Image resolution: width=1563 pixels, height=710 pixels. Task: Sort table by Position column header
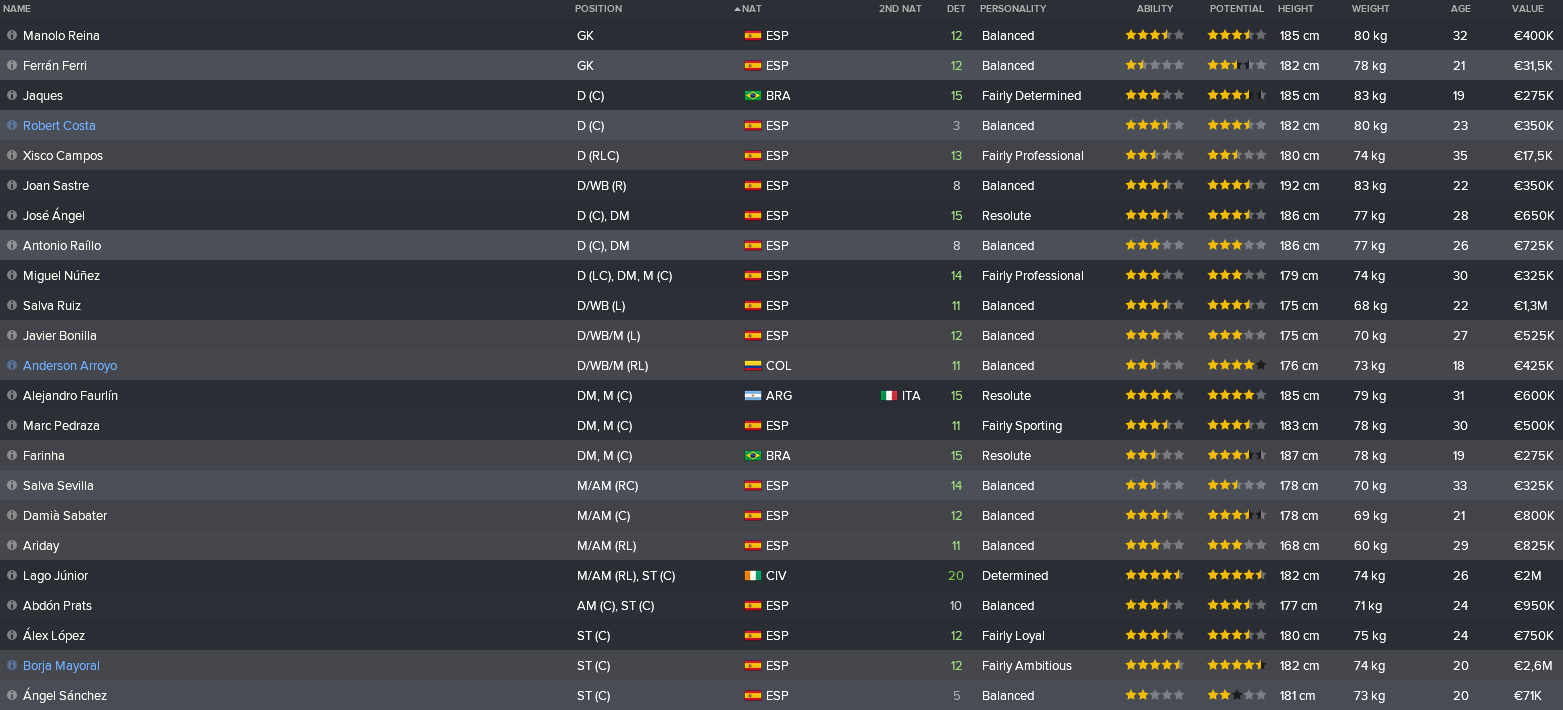point(598,9)
